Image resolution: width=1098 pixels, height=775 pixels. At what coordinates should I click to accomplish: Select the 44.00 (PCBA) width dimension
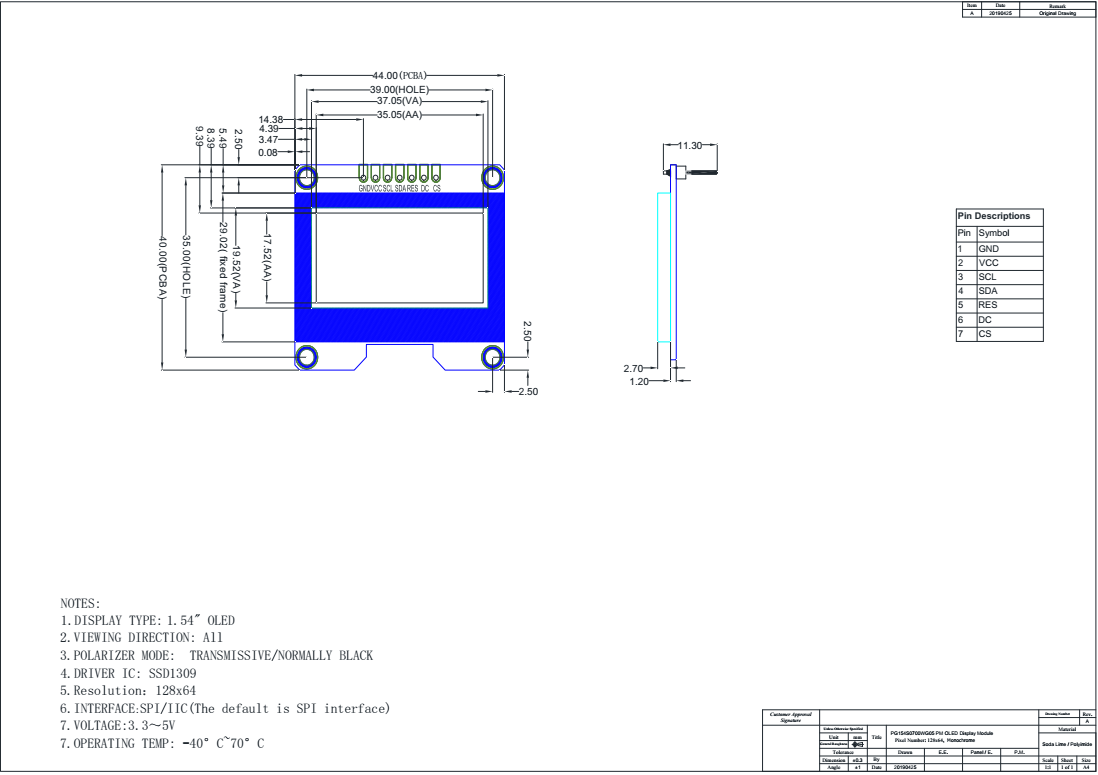tap(400, 76)
